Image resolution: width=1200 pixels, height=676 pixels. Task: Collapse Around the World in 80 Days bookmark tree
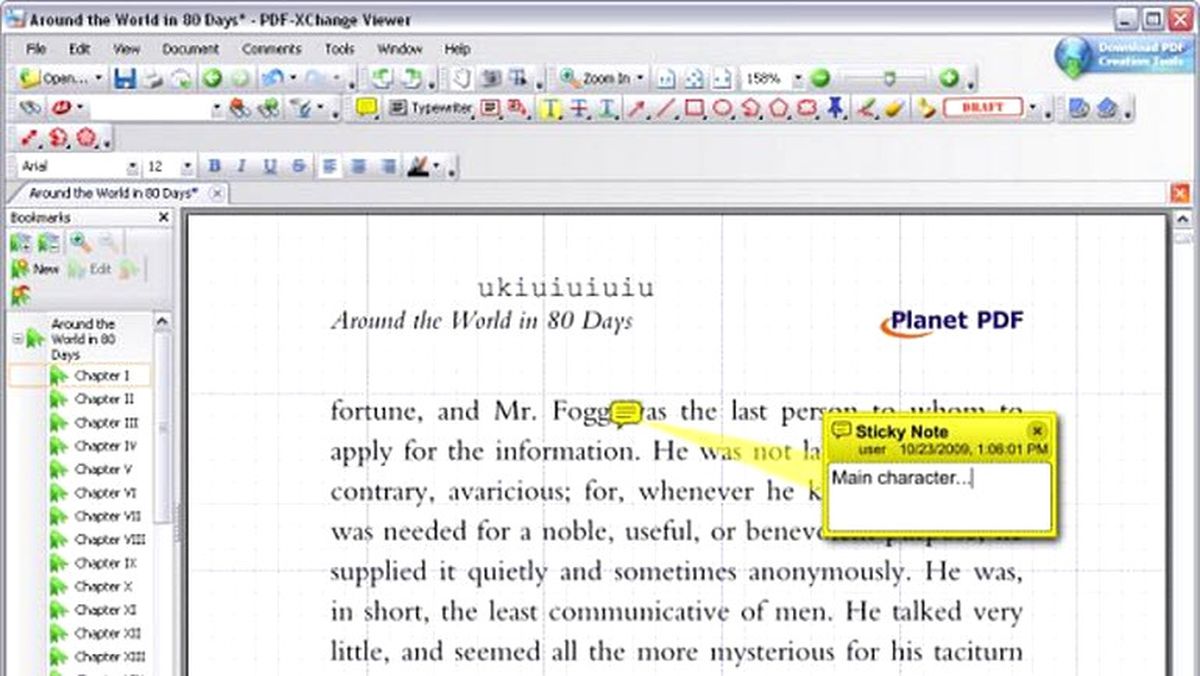(x=17, y=339)
